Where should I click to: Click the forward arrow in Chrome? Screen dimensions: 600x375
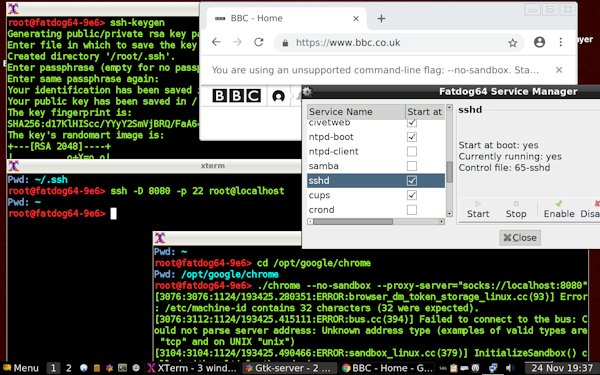point(237,42)
